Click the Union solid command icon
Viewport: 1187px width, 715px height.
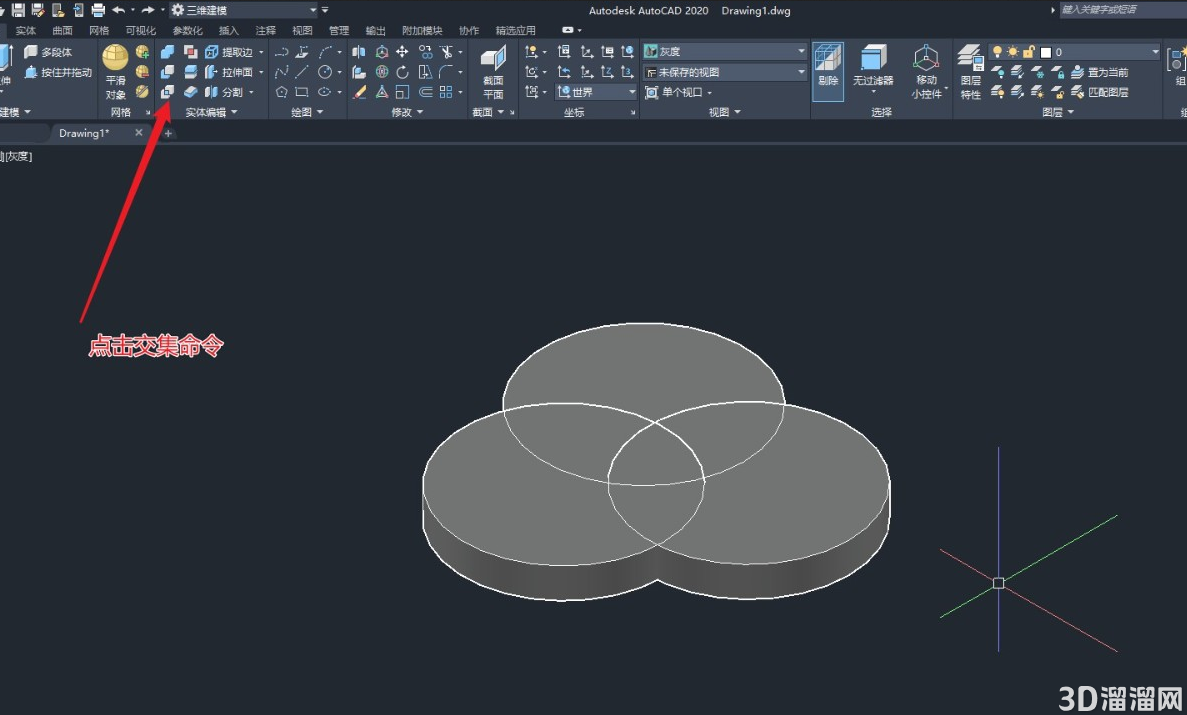[167, 52]
